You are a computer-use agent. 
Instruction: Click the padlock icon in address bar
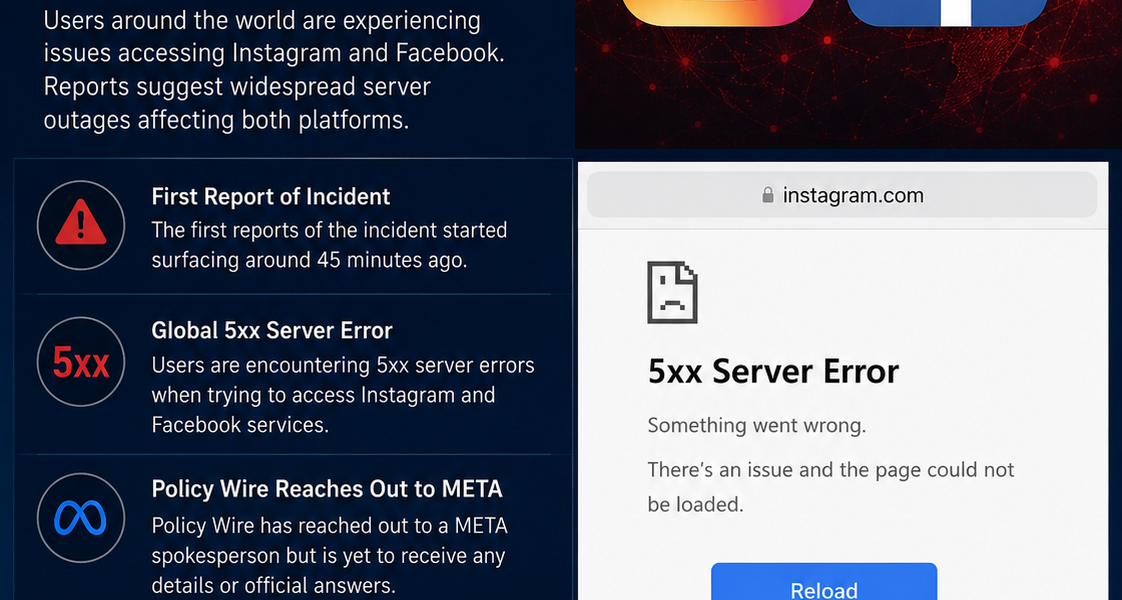click(768, 195)
